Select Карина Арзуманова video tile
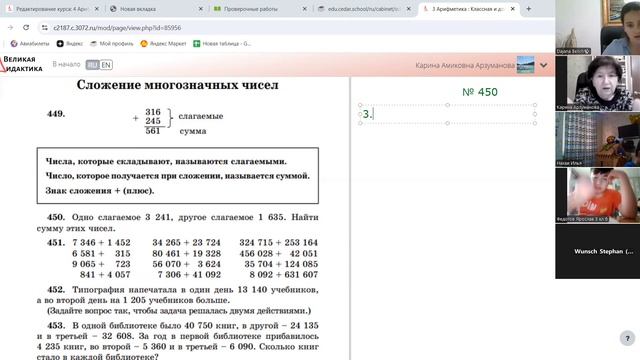Viewport: 640px width, 360px height. pyautogui.click(x=598, y=83)
